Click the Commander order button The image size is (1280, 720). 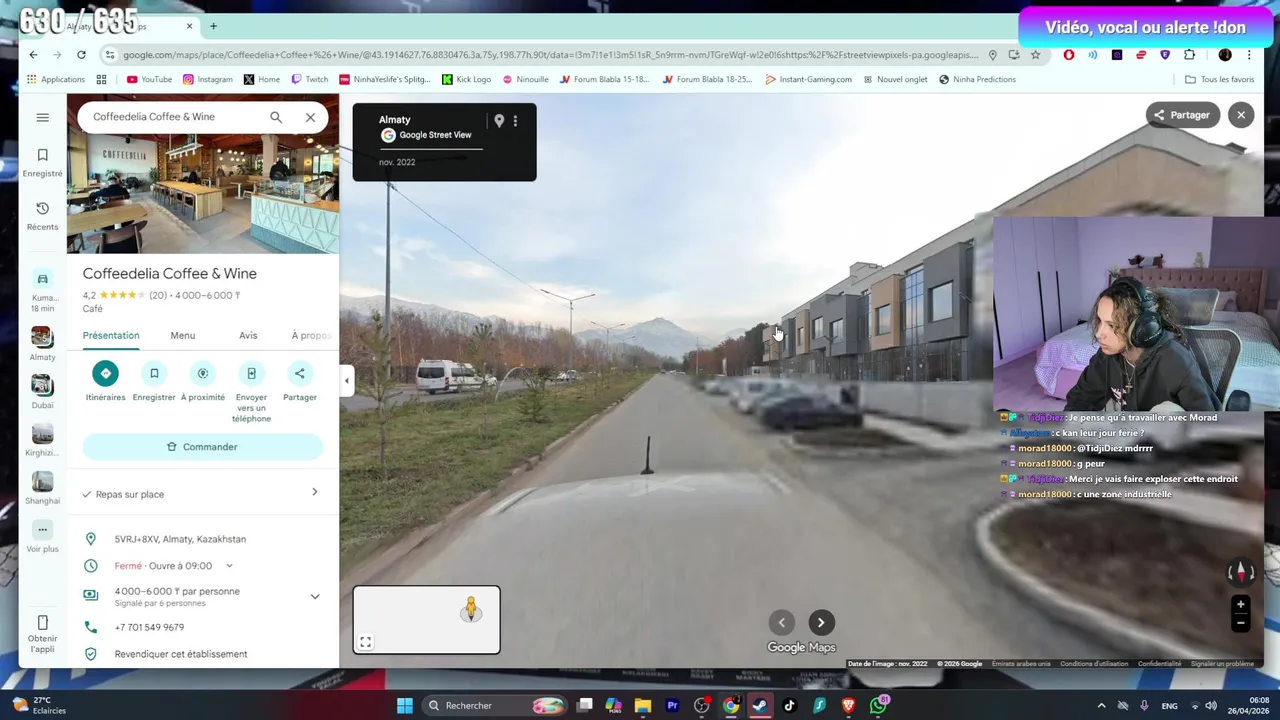(203, 447)
